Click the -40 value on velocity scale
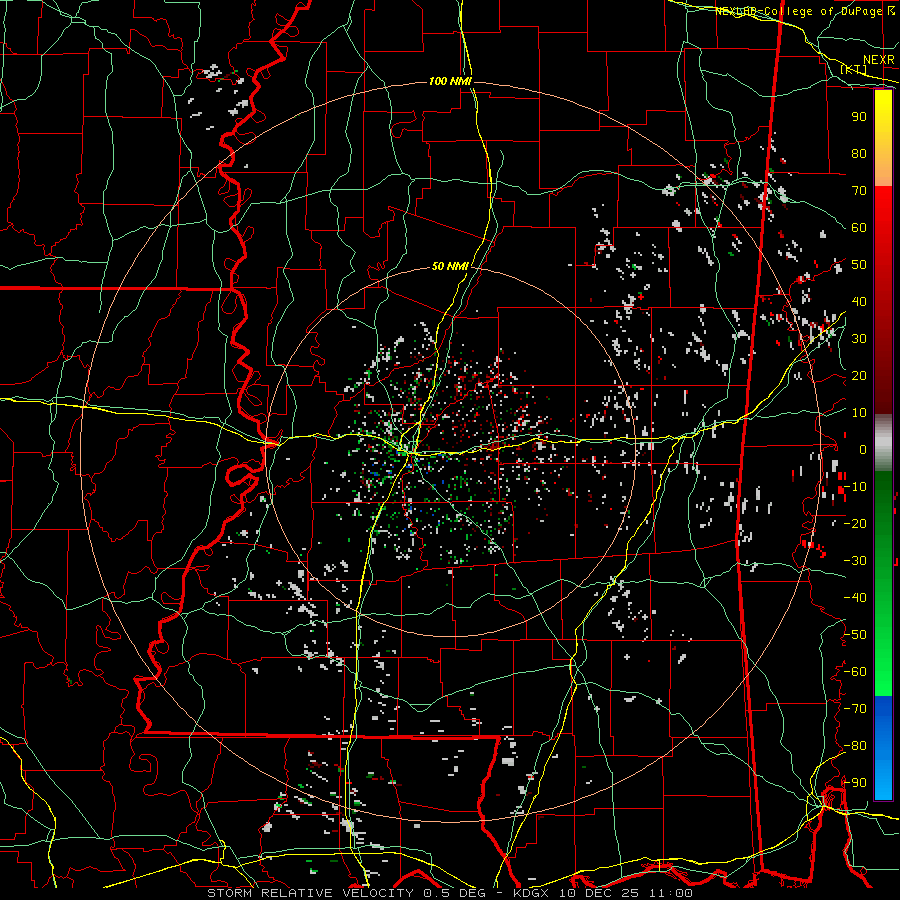Viewport: 900px width, 900px height. (855, 598)
